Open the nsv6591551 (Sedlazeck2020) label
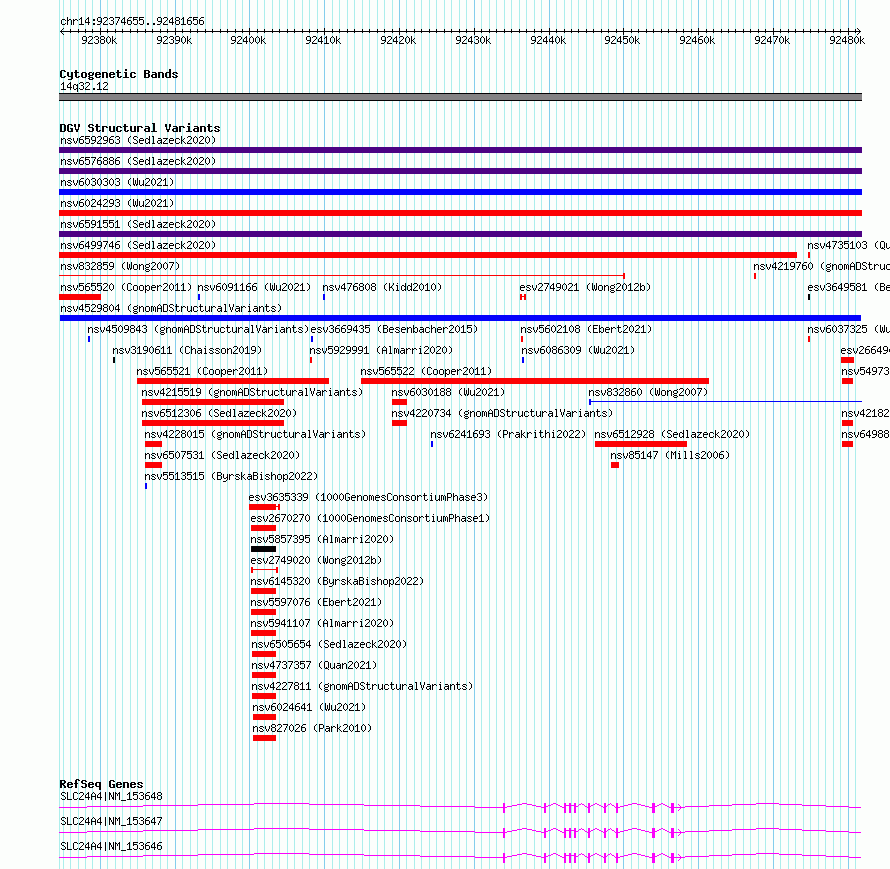The width and height of the screenshot is (890, 869). pyautogui.click(x=138, y=224)
